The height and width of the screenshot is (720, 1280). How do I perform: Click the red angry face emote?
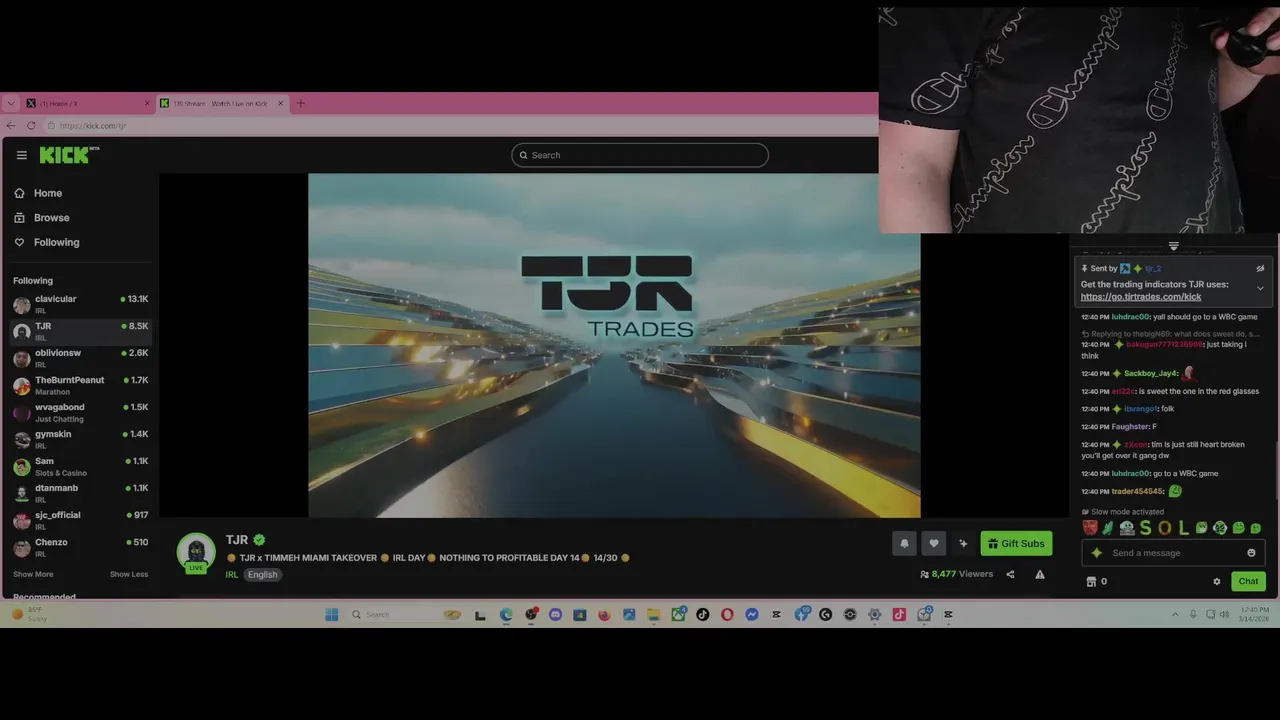coord(1090,527)
